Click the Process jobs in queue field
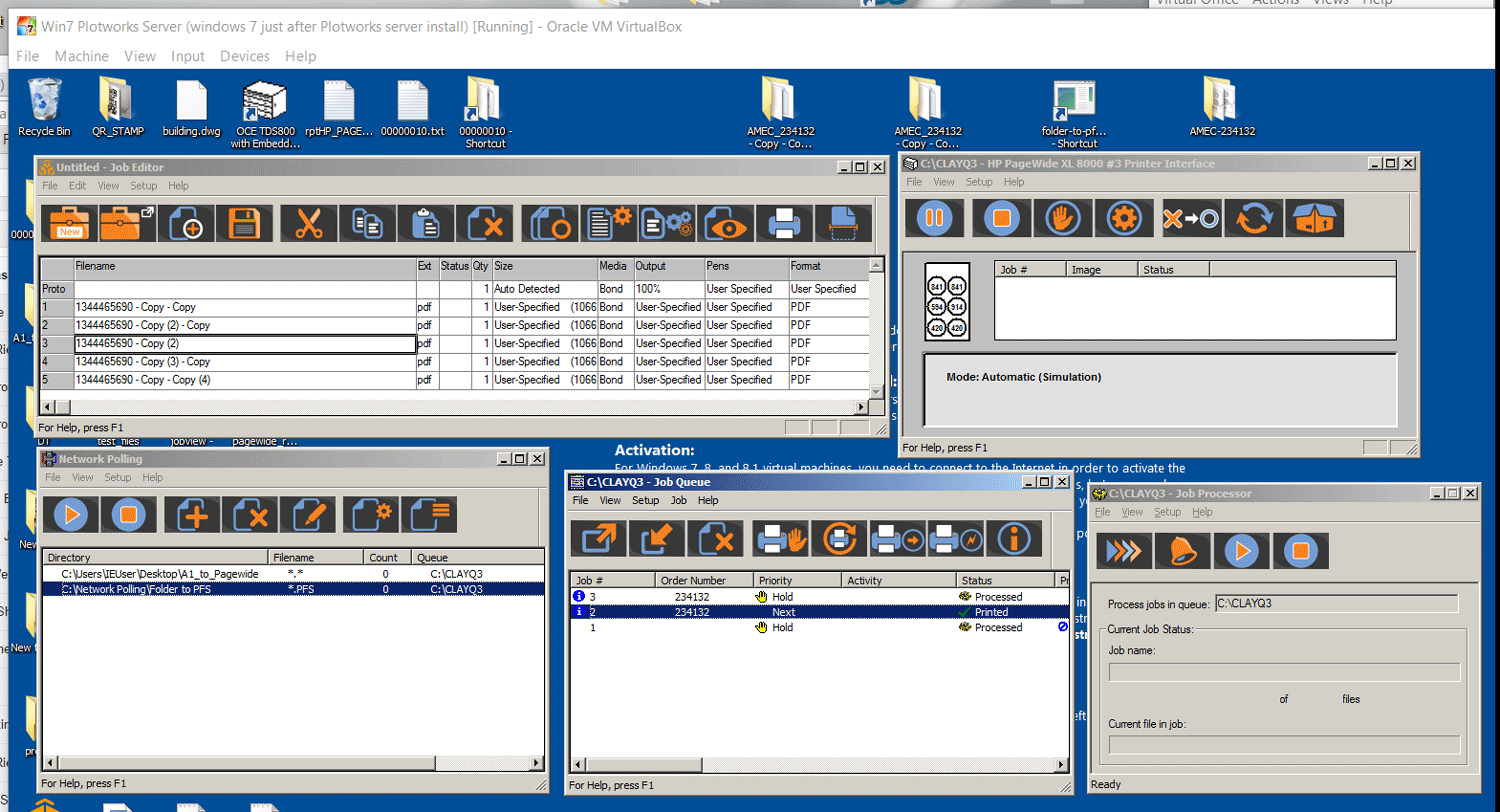Screen dimensions: 1500x812 point(1336,604)
